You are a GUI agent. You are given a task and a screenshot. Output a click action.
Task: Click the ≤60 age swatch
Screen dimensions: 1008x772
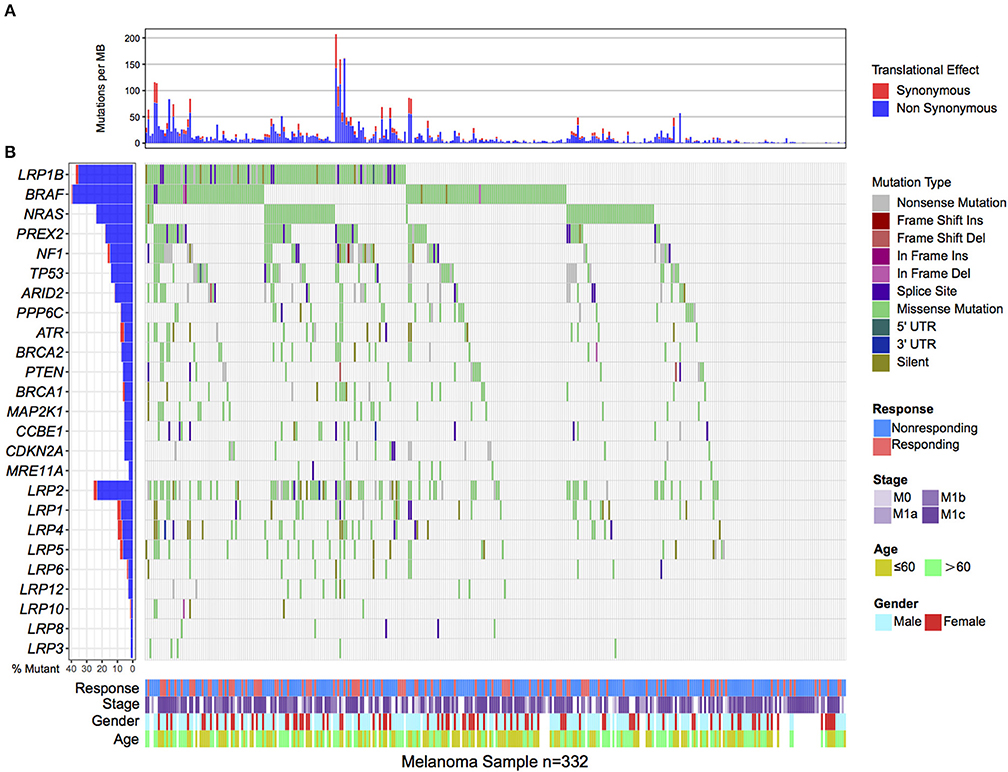[x=883, y=568]
